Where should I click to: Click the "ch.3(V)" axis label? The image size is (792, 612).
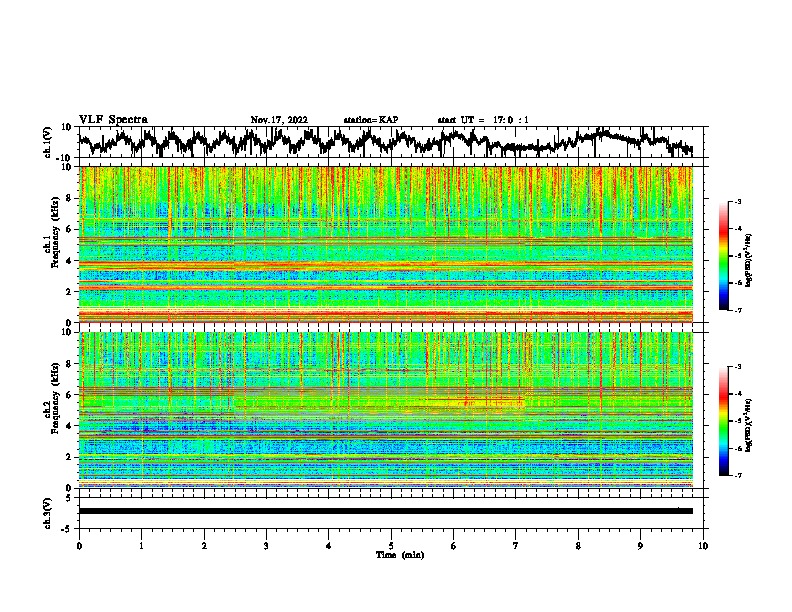(48, 514)
